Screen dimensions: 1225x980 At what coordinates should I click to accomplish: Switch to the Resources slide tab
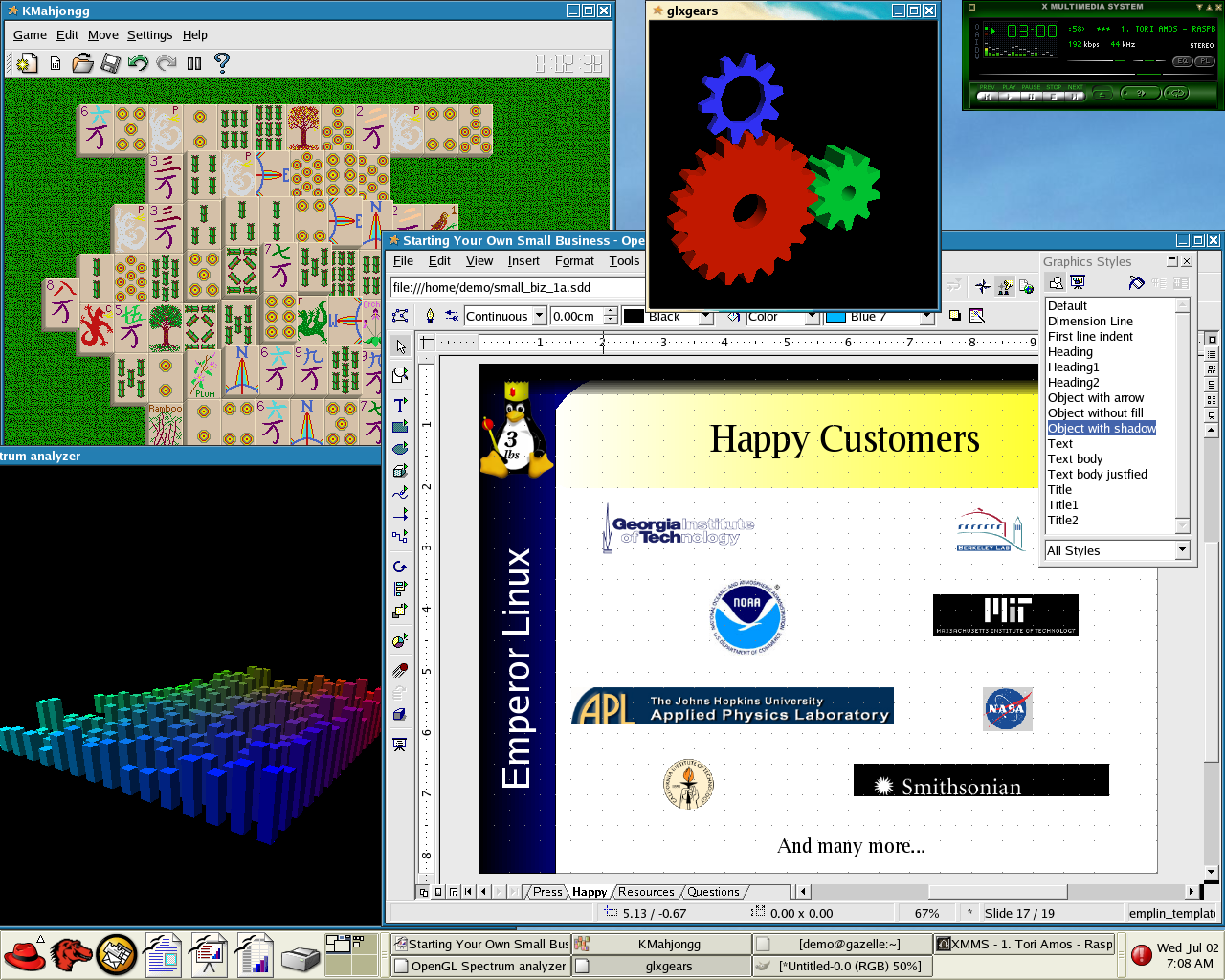tap(646, 892)
